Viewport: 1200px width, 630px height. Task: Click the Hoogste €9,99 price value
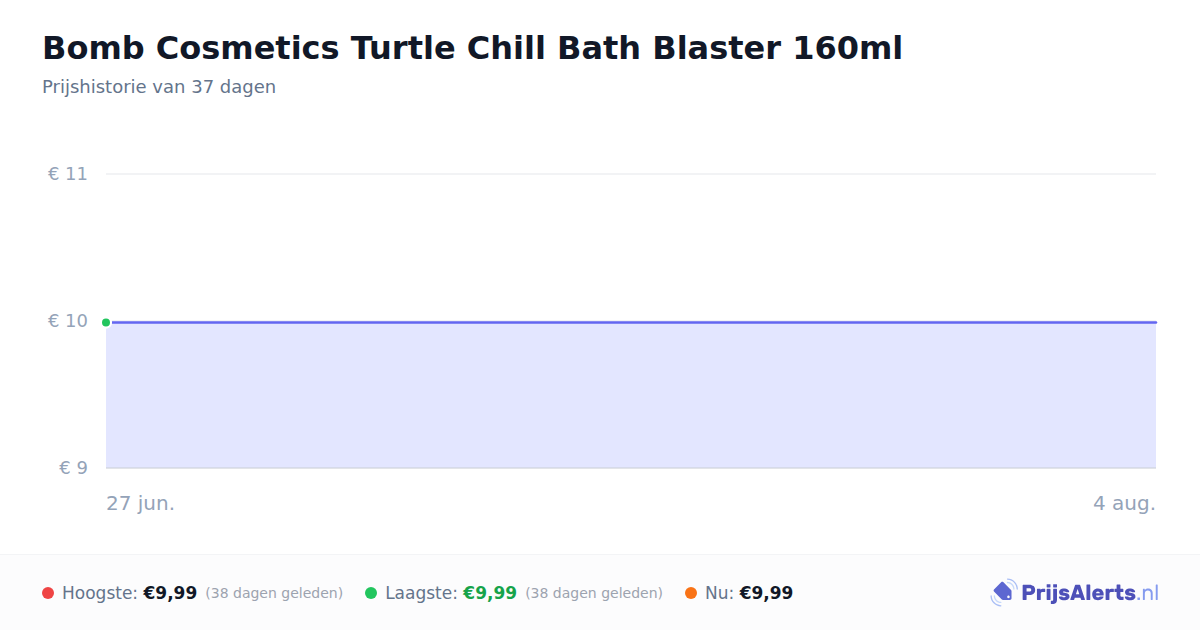point(170,593)
